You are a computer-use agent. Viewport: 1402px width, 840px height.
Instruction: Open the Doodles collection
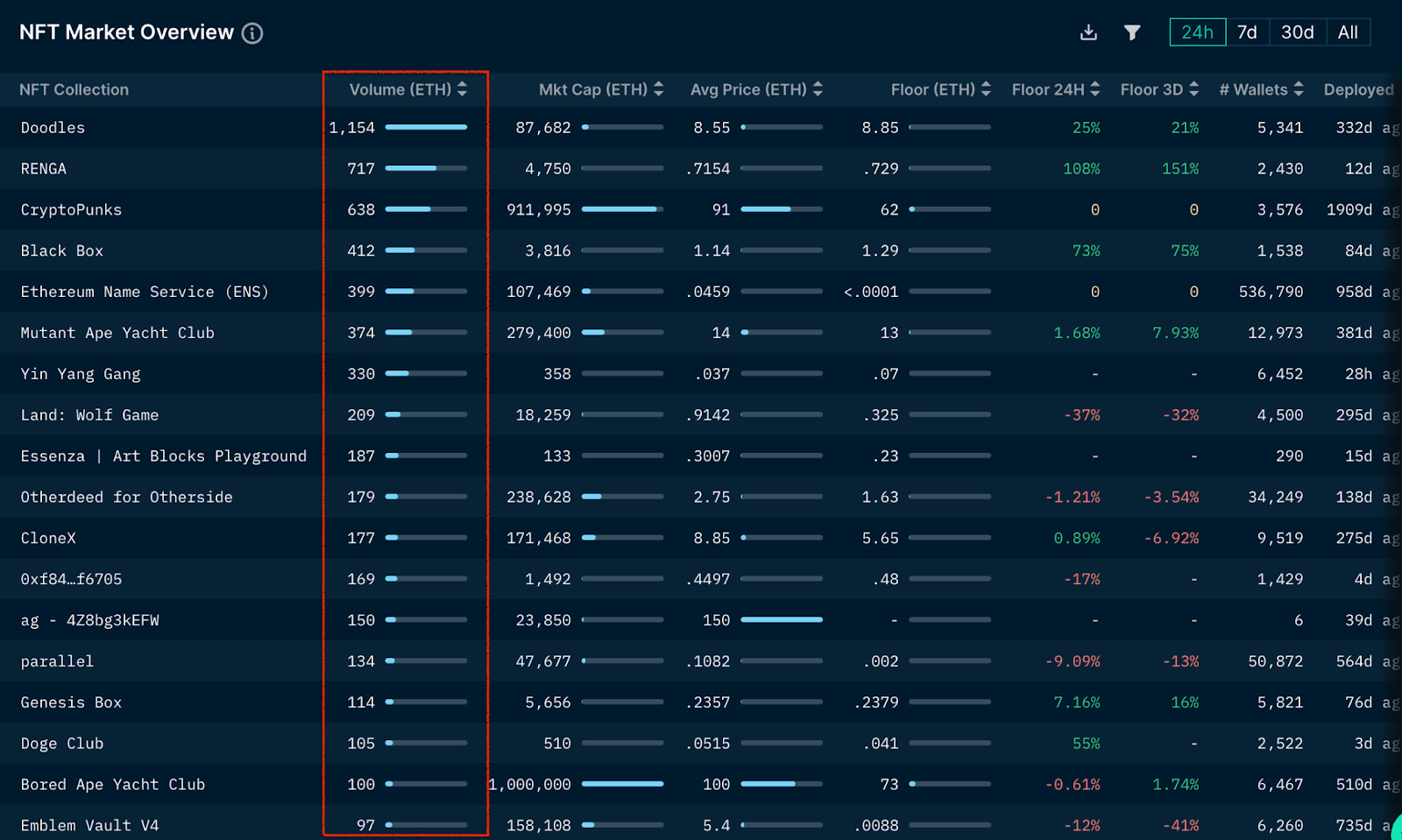pos(53,128)
